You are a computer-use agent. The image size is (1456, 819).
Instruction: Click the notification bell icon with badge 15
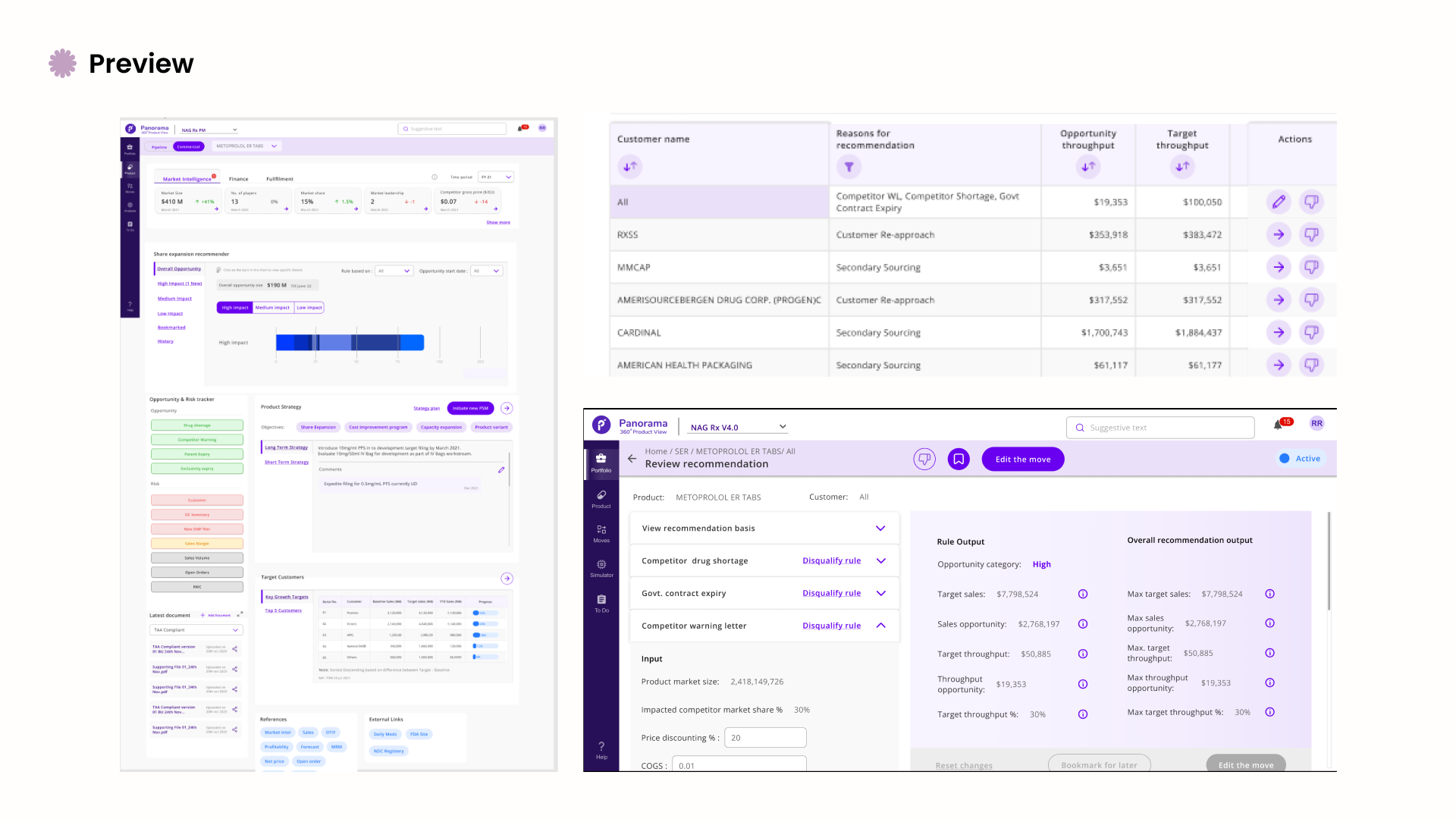[x=1278, y=425]
